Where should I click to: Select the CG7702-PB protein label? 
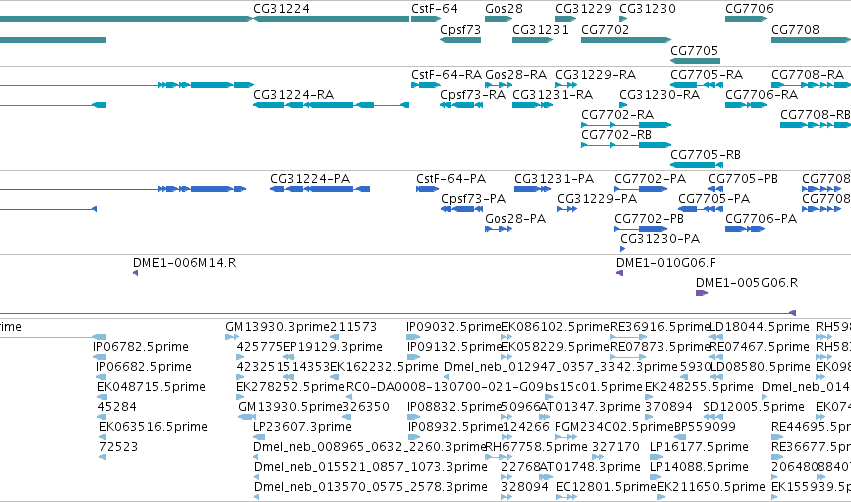click(649, 219)
